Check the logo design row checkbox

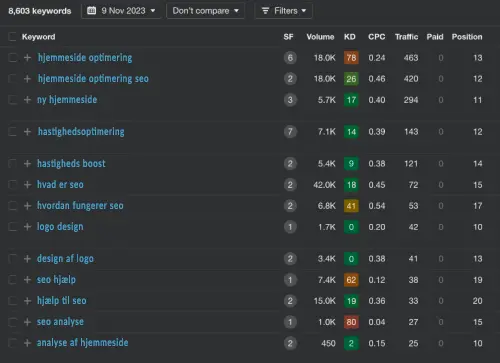pyautogui.click(x=12, y=227)
